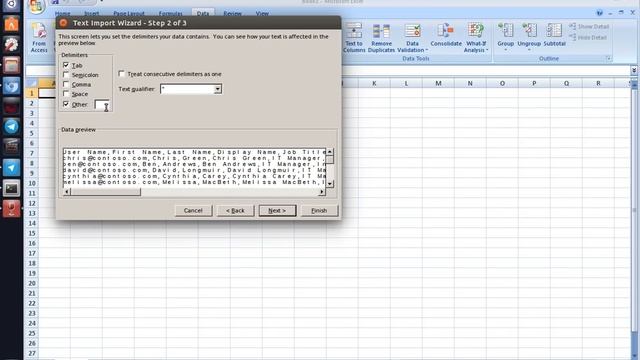Open paper-plane Telegram icon in dock
640x360 pixels.
11,168
